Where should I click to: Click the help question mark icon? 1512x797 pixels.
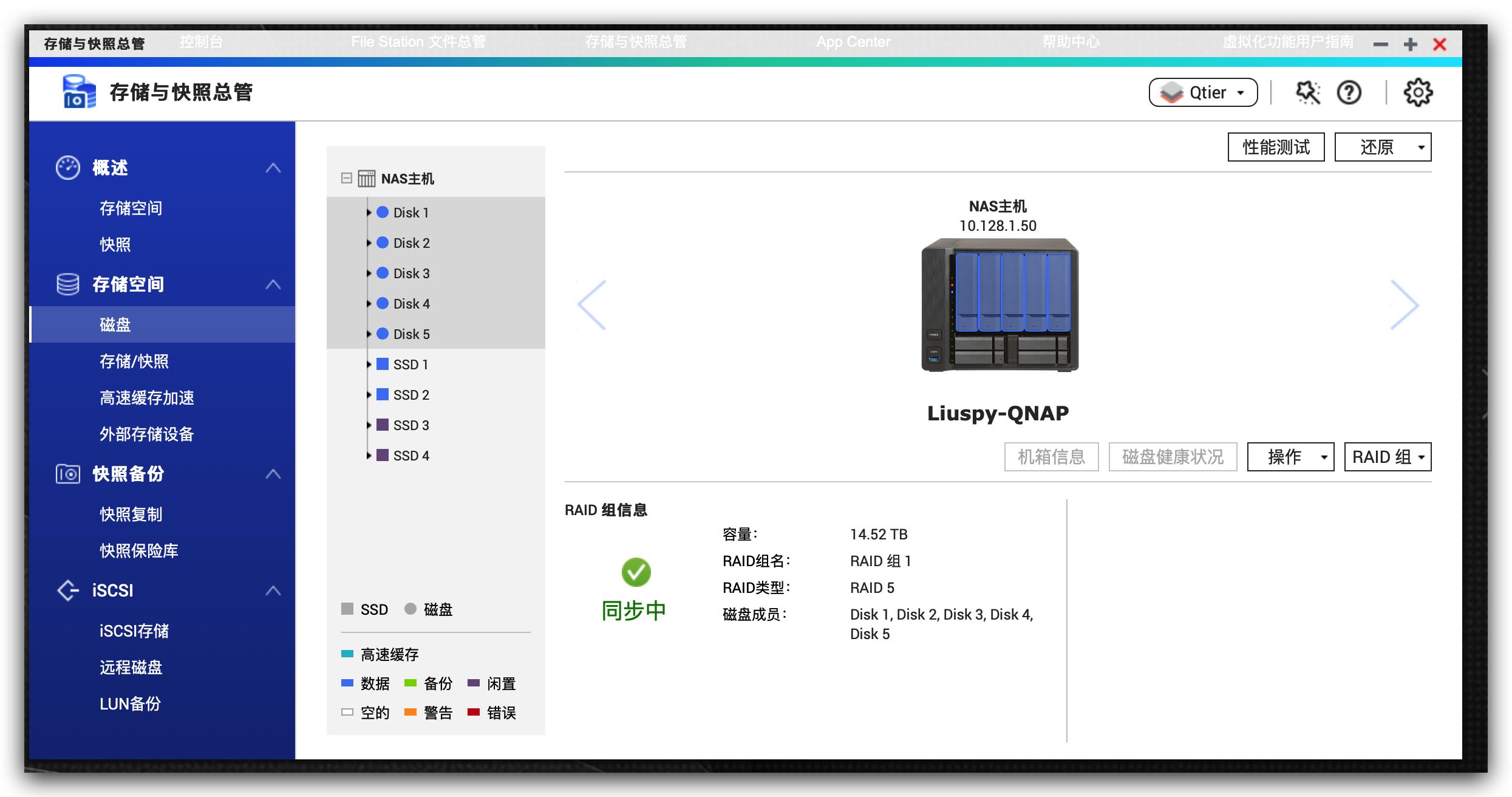point(1349,93)
